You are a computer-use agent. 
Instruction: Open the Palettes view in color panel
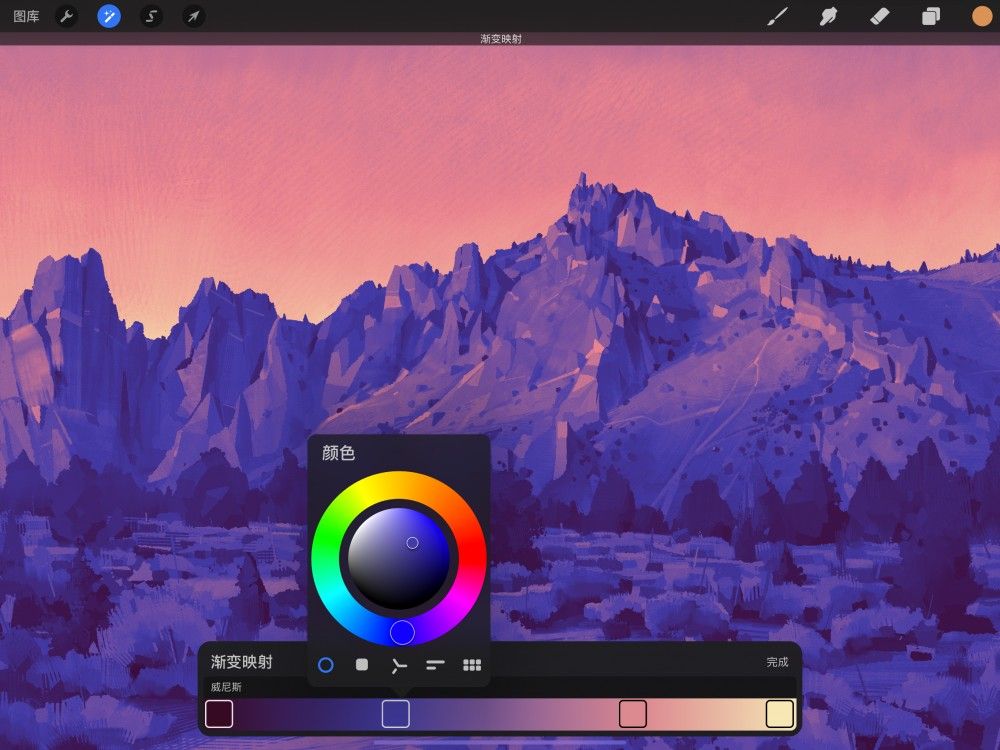coord(470,663)
